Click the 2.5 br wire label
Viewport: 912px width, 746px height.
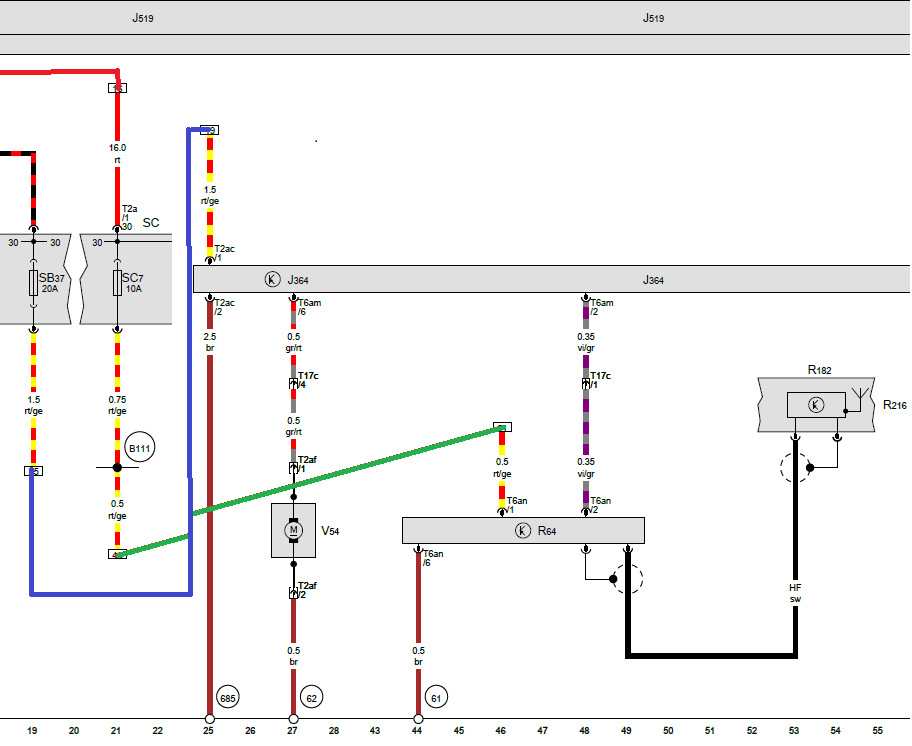[x=210, y=342]
